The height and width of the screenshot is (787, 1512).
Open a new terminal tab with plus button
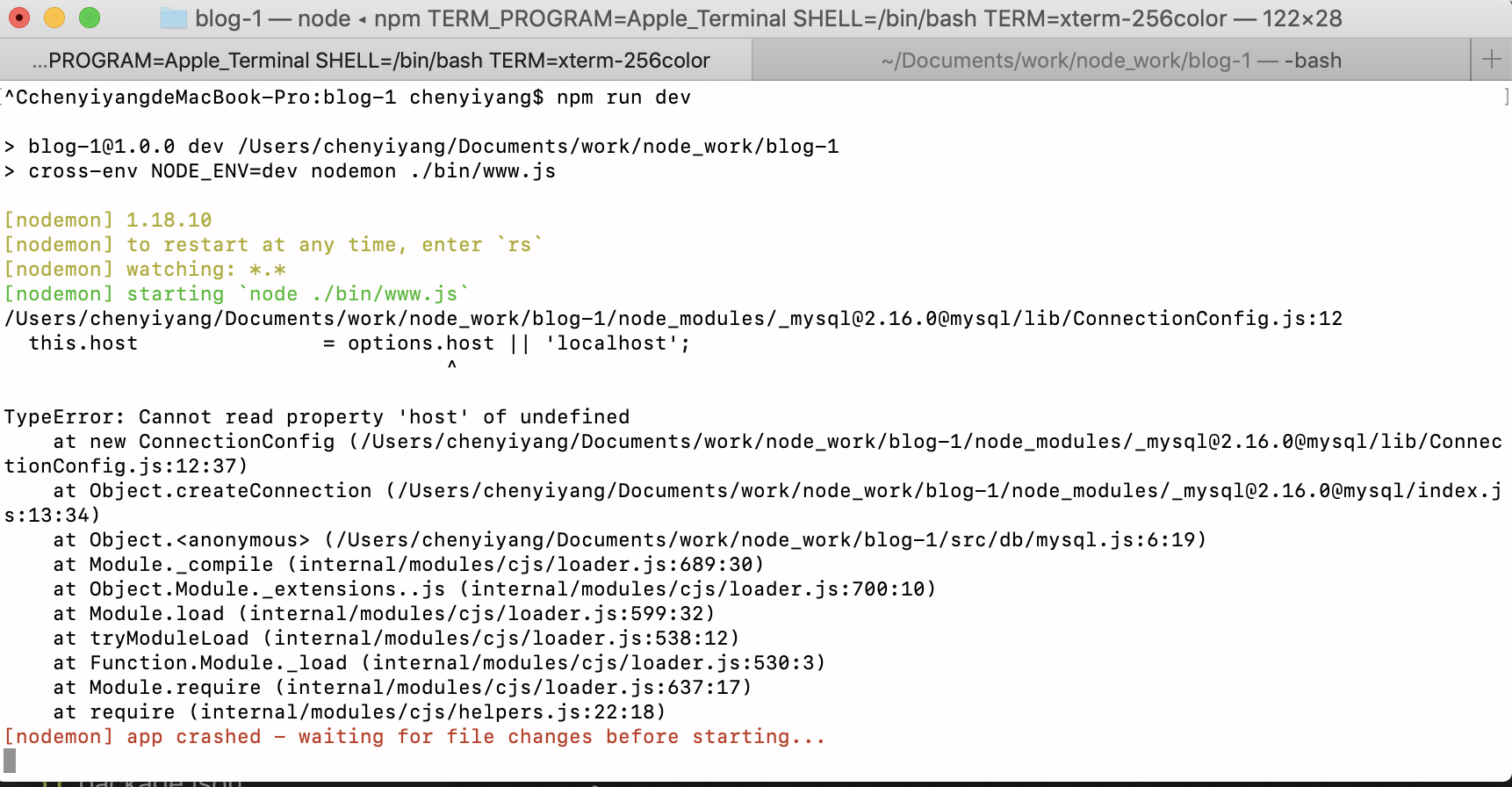tap(1491, 60)
